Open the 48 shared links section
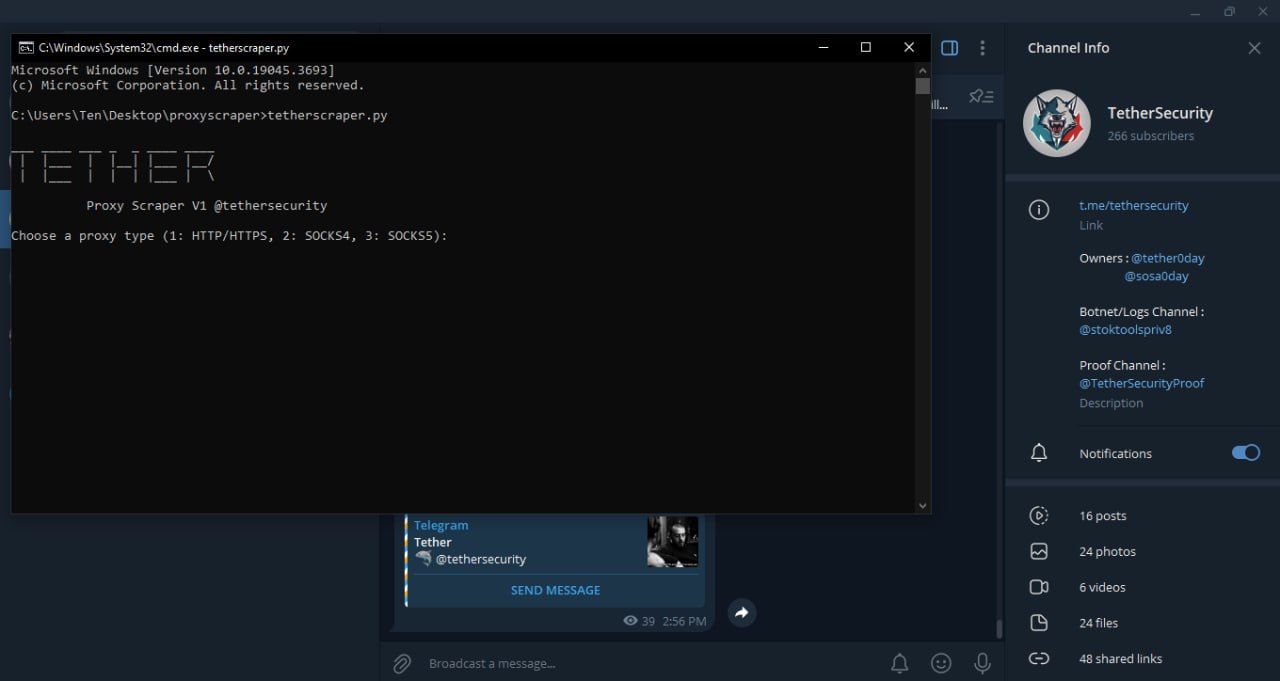This screenshot has height=681, width=1280. tap(1120, 658)
